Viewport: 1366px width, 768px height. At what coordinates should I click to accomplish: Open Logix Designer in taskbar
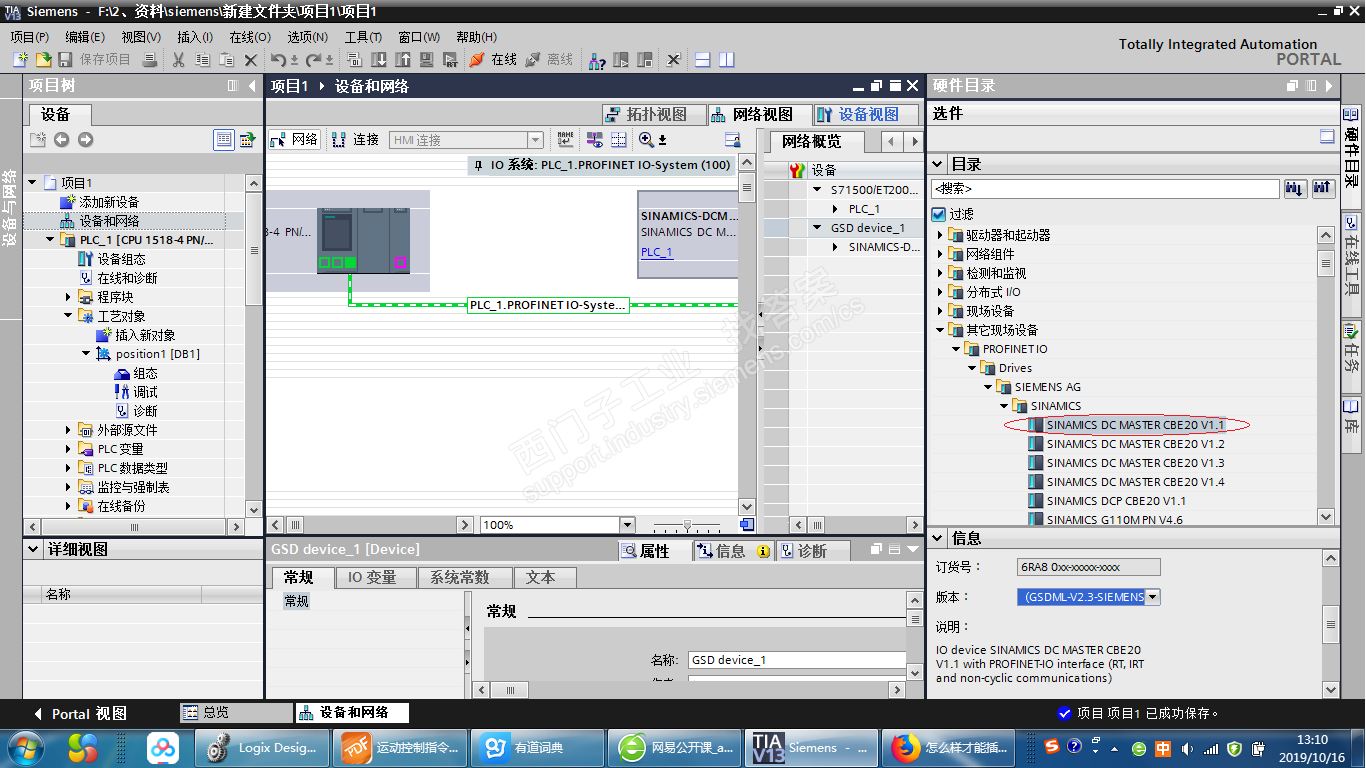(264, 747)
